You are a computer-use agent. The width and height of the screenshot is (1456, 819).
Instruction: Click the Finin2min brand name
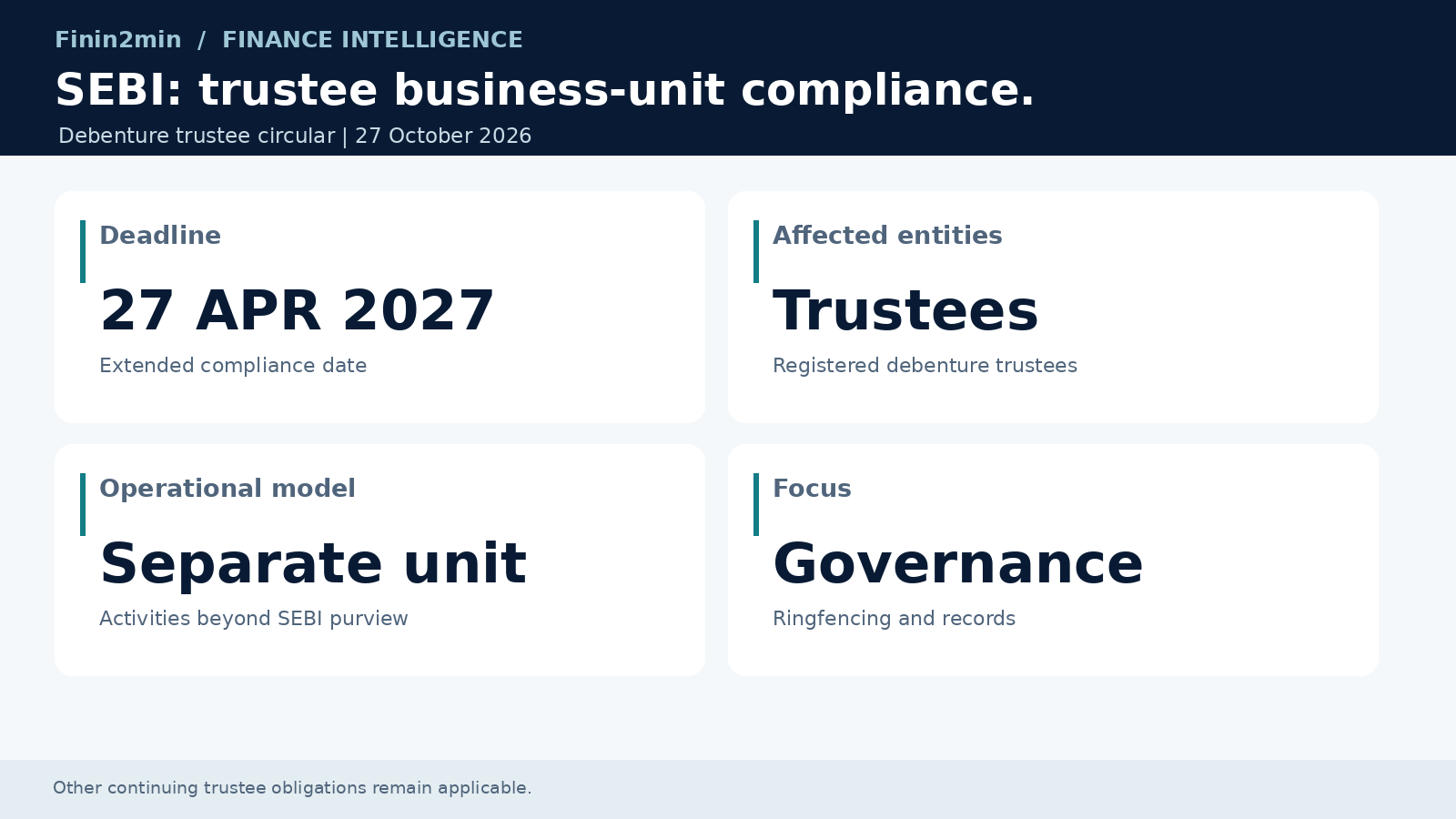pos(118,40)
